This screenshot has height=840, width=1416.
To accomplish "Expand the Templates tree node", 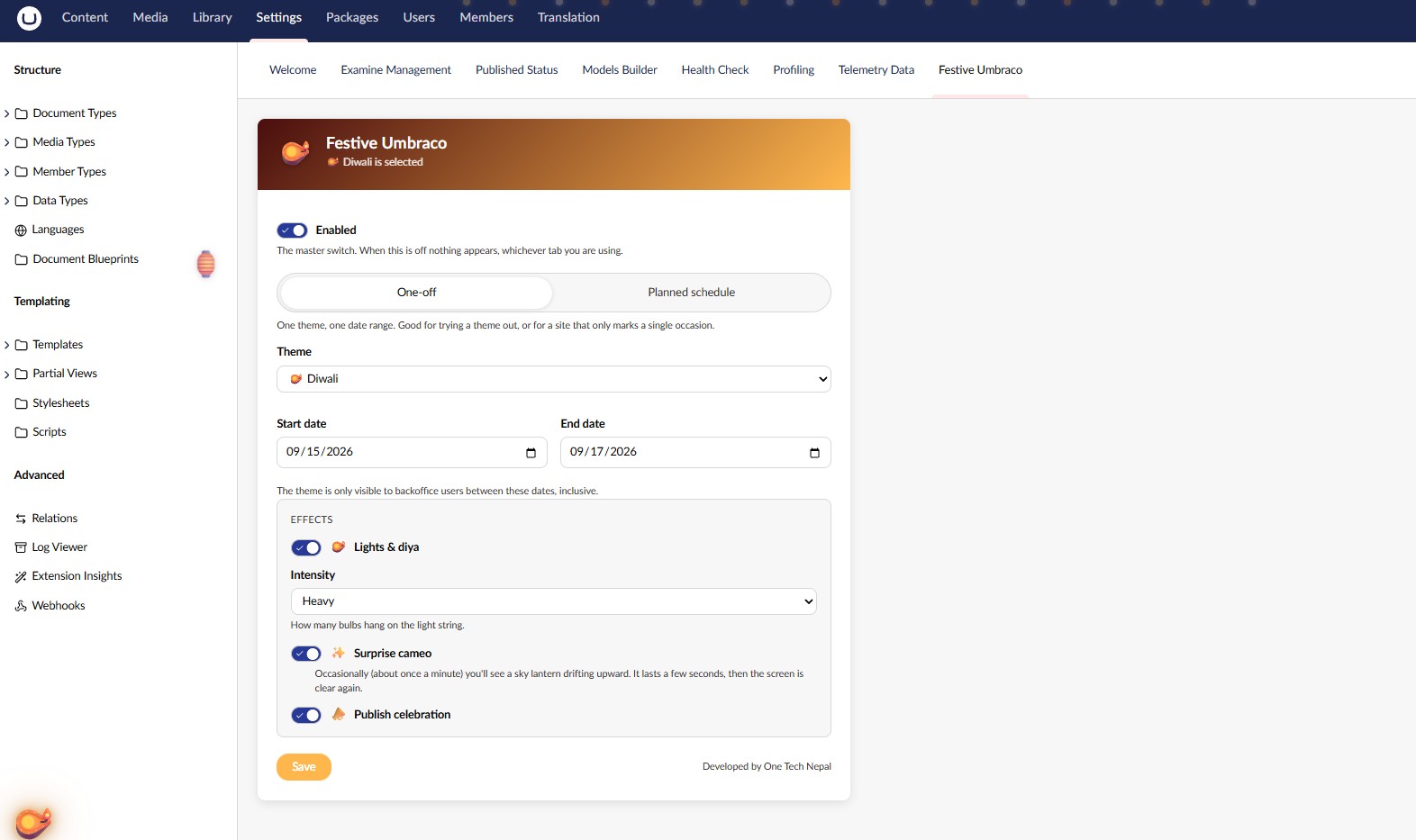I will coord(7,345).
